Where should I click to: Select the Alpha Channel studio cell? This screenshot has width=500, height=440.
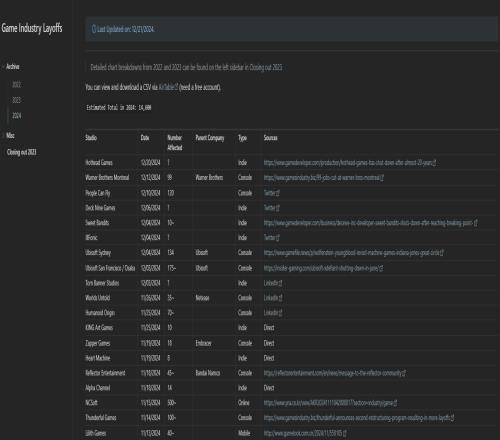(98, 388)
